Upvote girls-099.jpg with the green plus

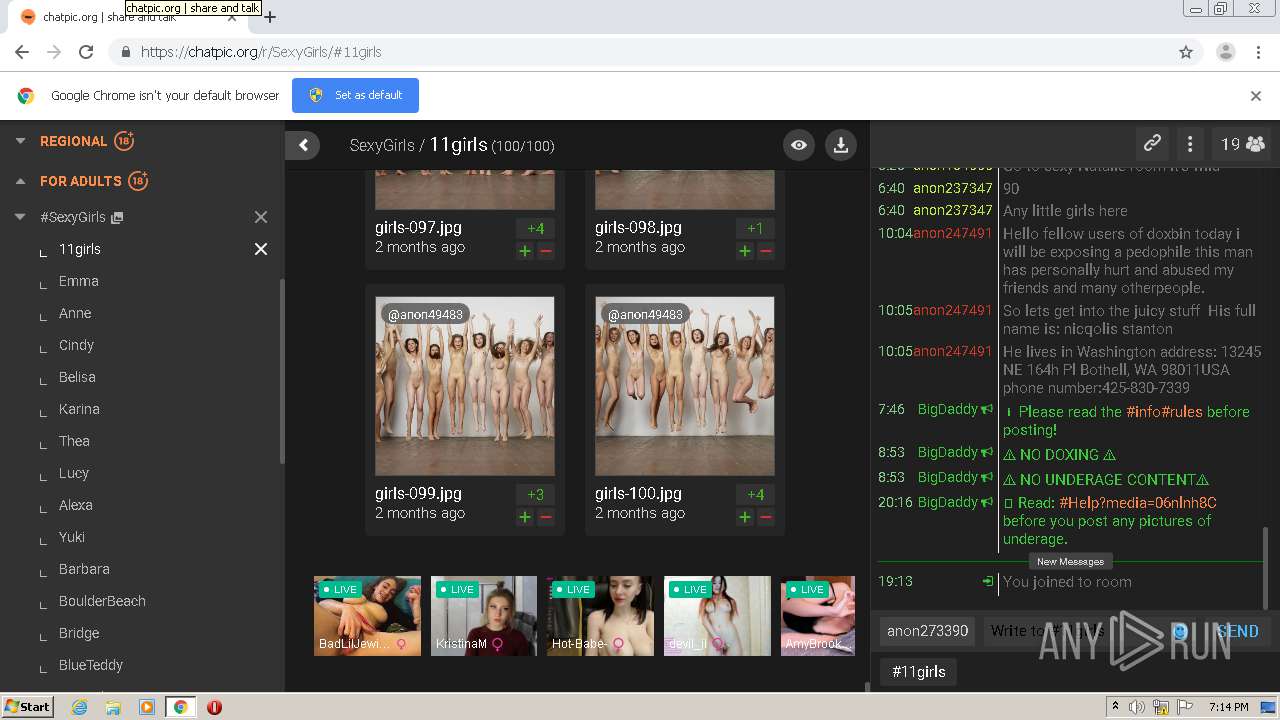pos(524,517)
